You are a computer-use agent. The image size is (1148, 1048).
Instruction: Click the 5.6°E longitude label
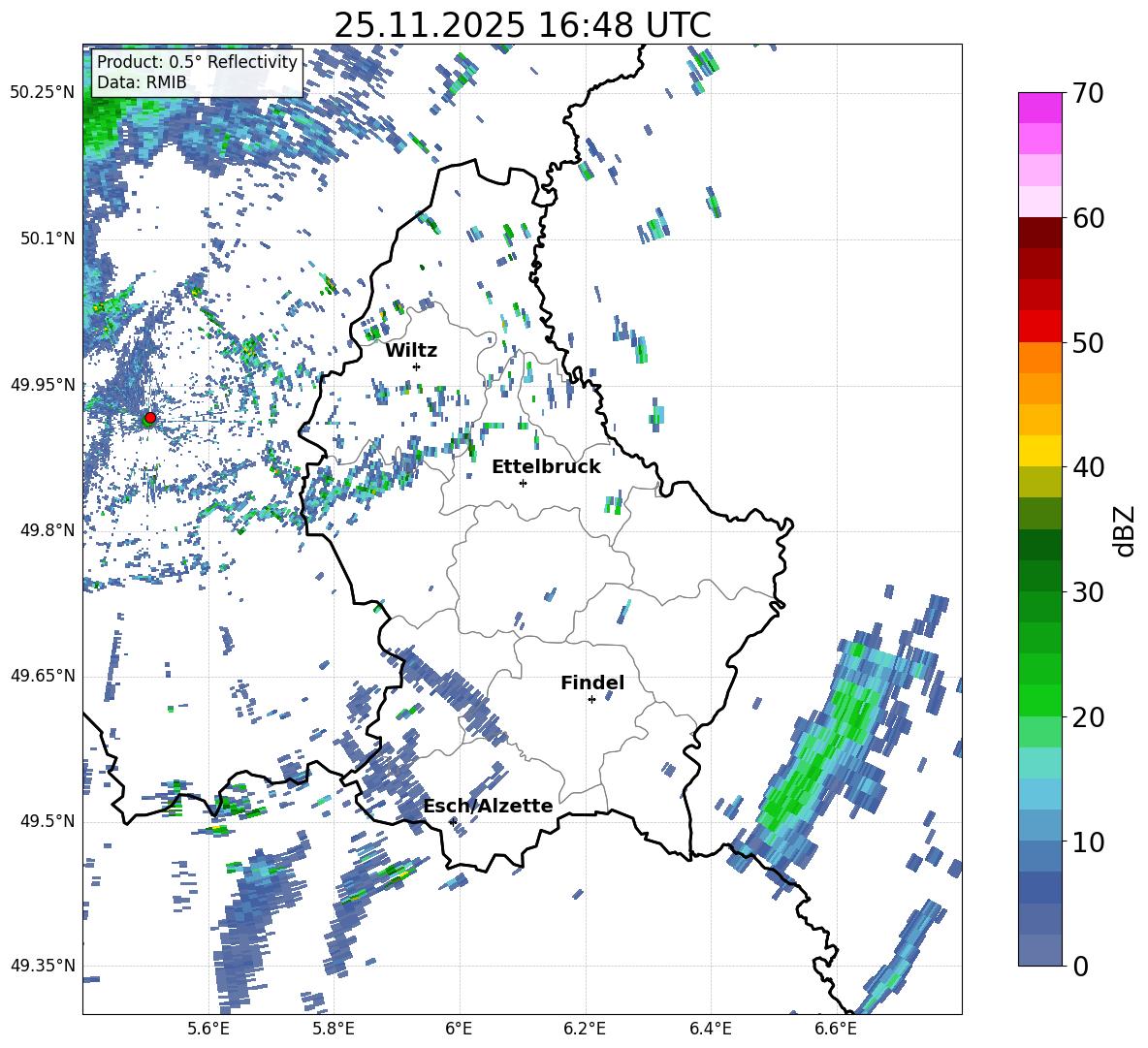(x=207, y=1029)
